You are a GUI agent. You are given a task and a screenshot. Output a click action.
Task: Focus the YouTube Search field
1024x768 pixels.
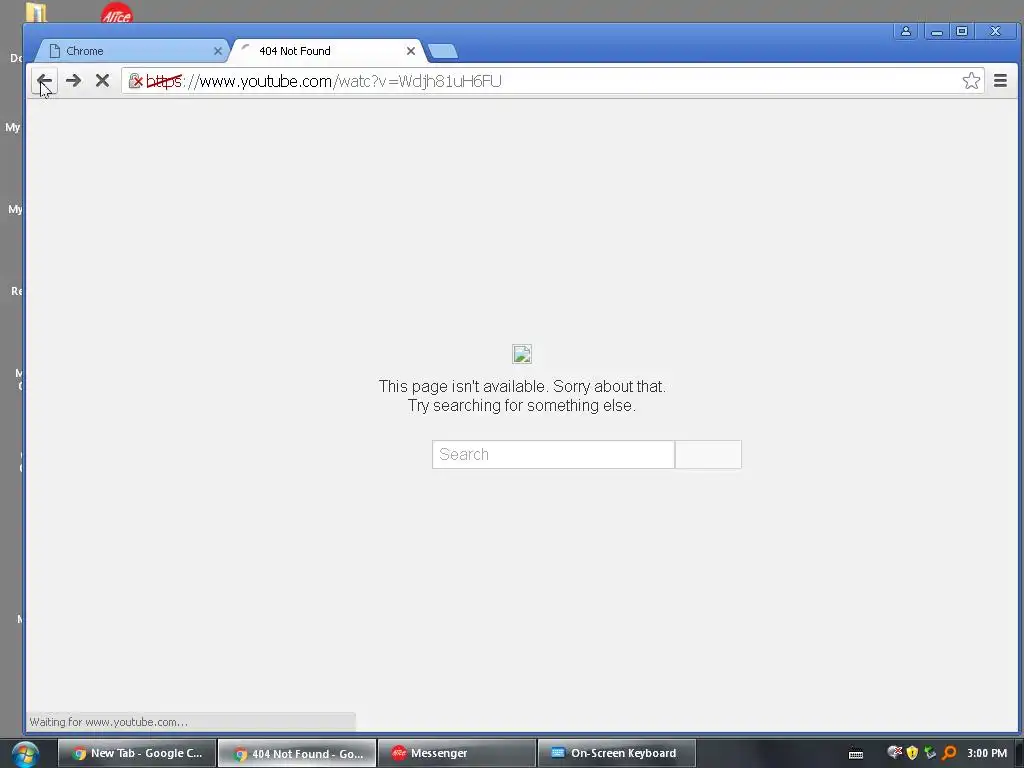tap(553, 455)
